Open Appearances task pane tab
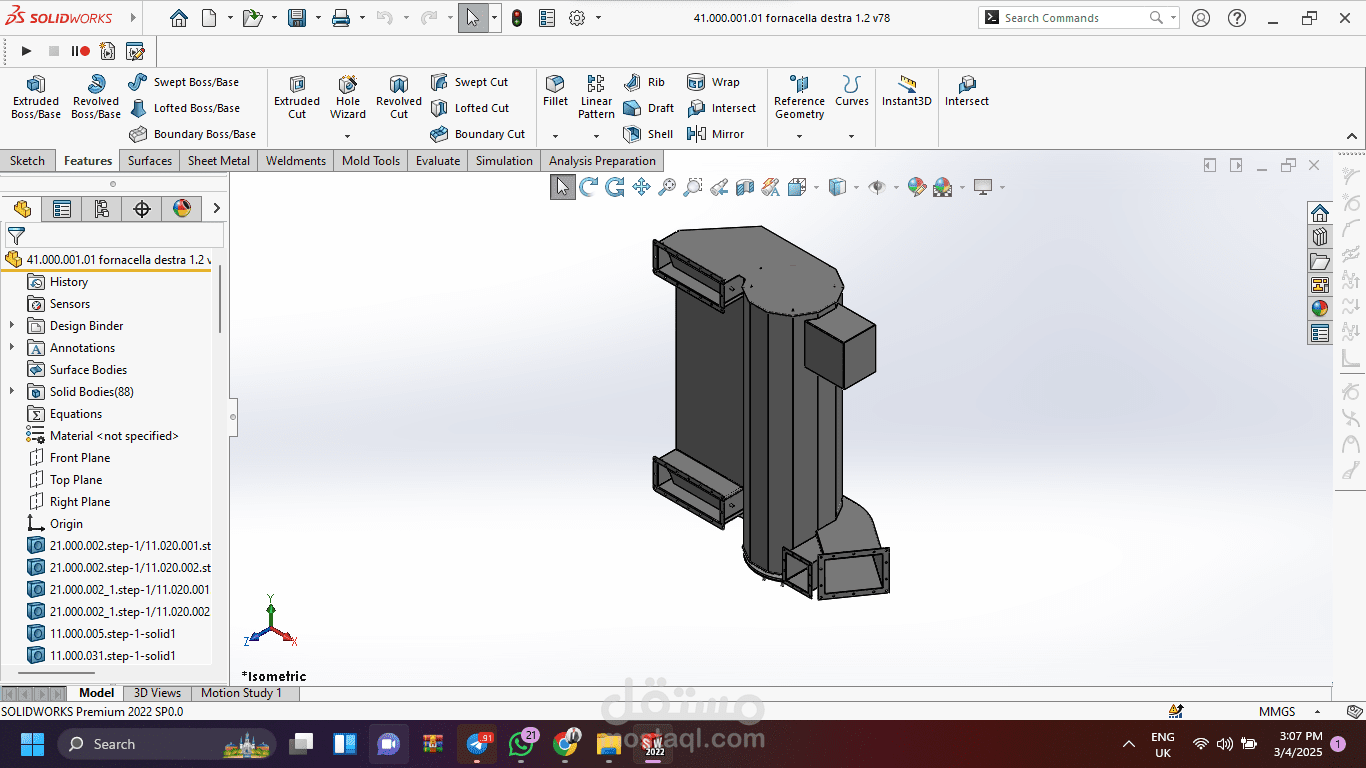The image size is (1366, 768). pyautogui.click(x=1320, y=309)
